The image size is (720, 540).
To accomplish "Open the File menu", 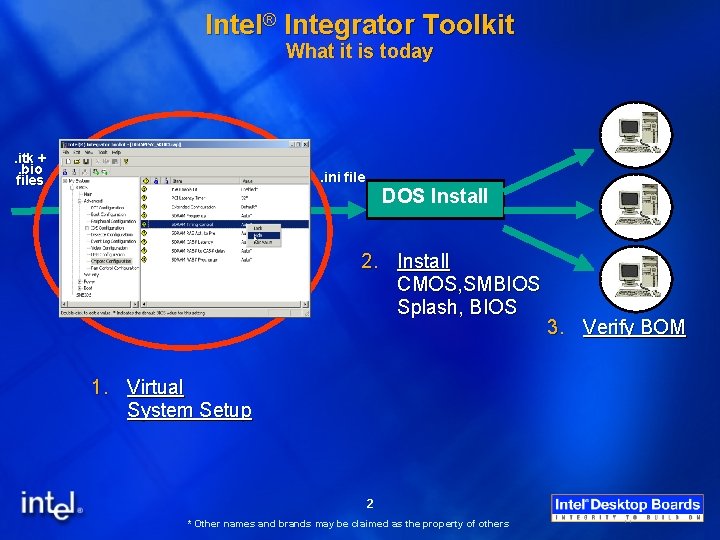I will 66,152.
